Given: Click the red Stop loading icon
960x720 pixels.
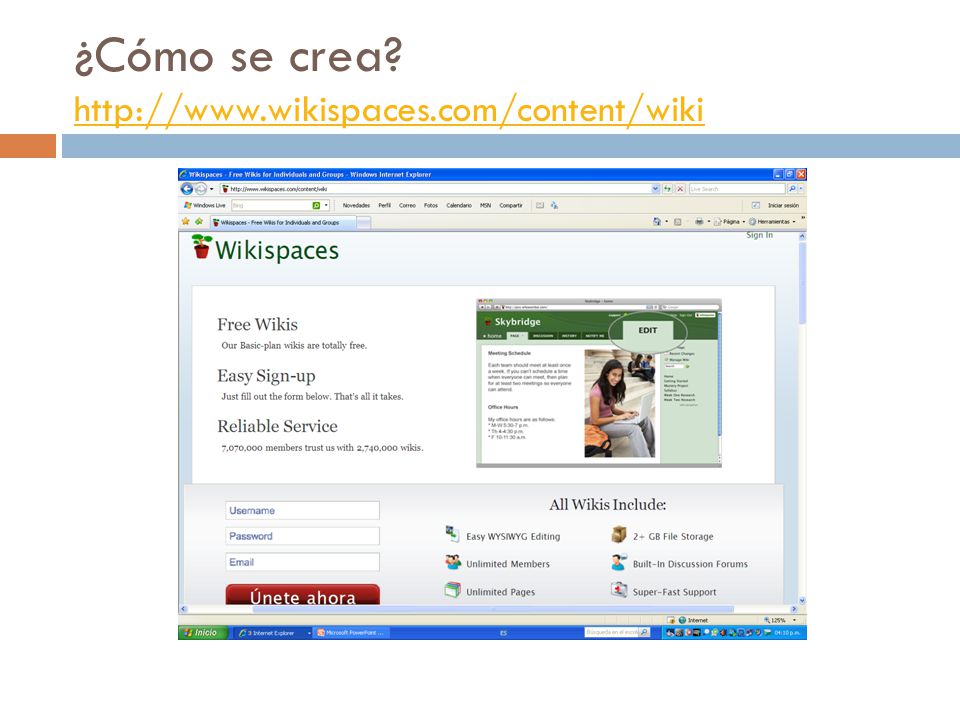Looking at the screenshot, I should (680, 189).
